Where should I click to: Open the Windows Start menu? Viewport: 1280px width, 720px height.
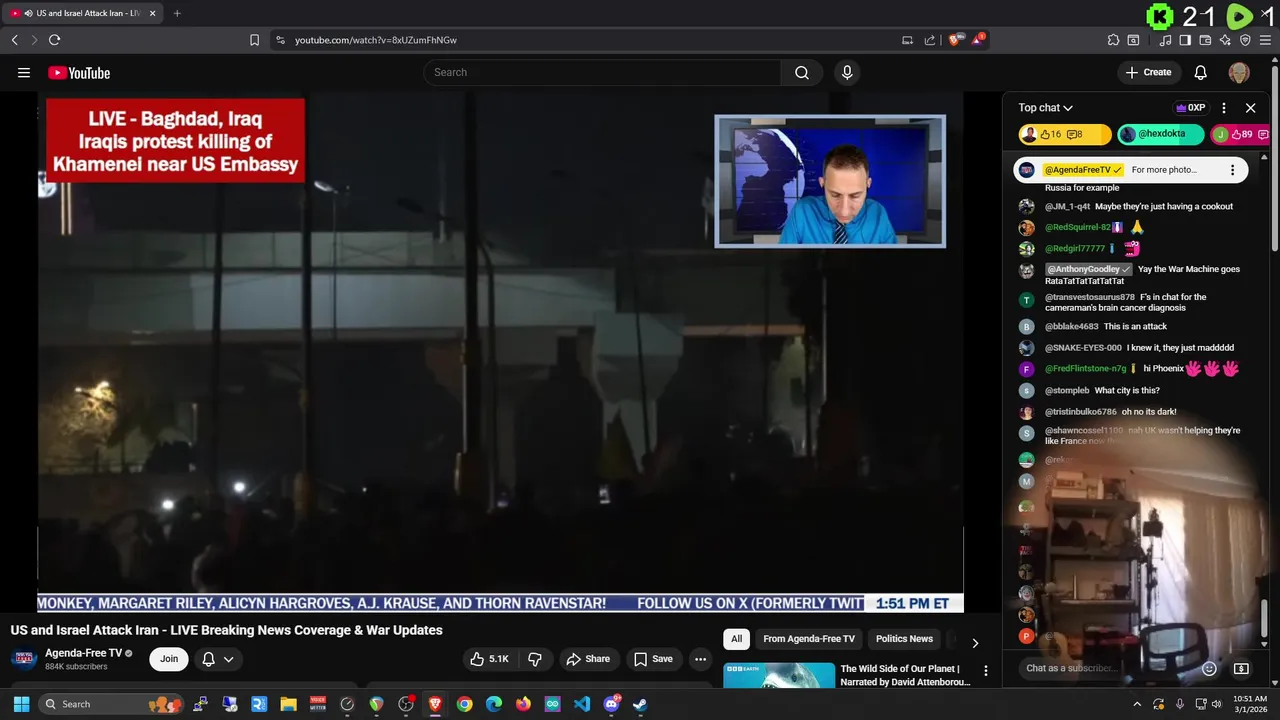(x=21, y=704)
